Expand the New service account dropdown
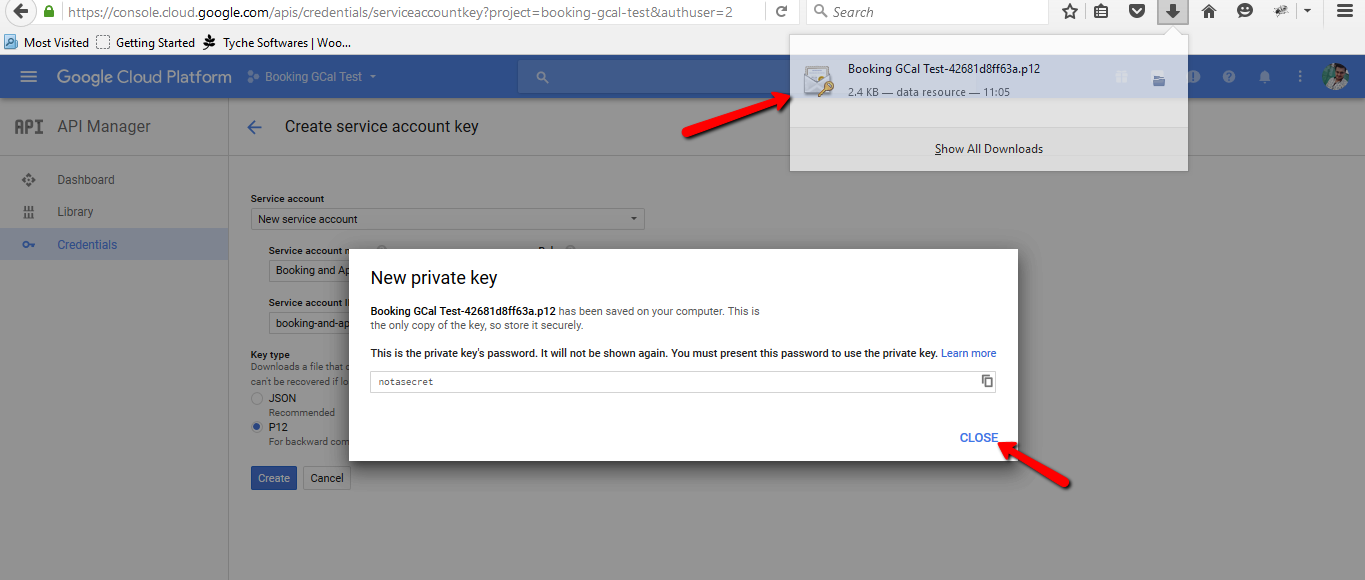 [447, 219]
